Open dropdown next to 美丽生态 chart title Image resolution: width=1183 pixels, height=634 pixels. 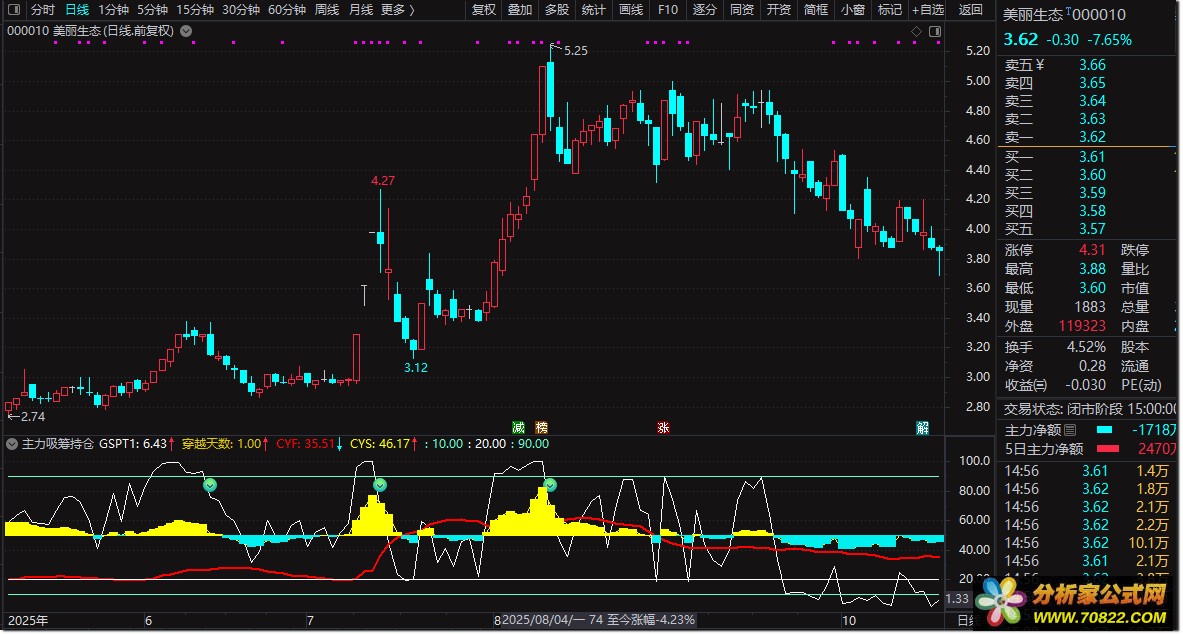click(186, 31)
